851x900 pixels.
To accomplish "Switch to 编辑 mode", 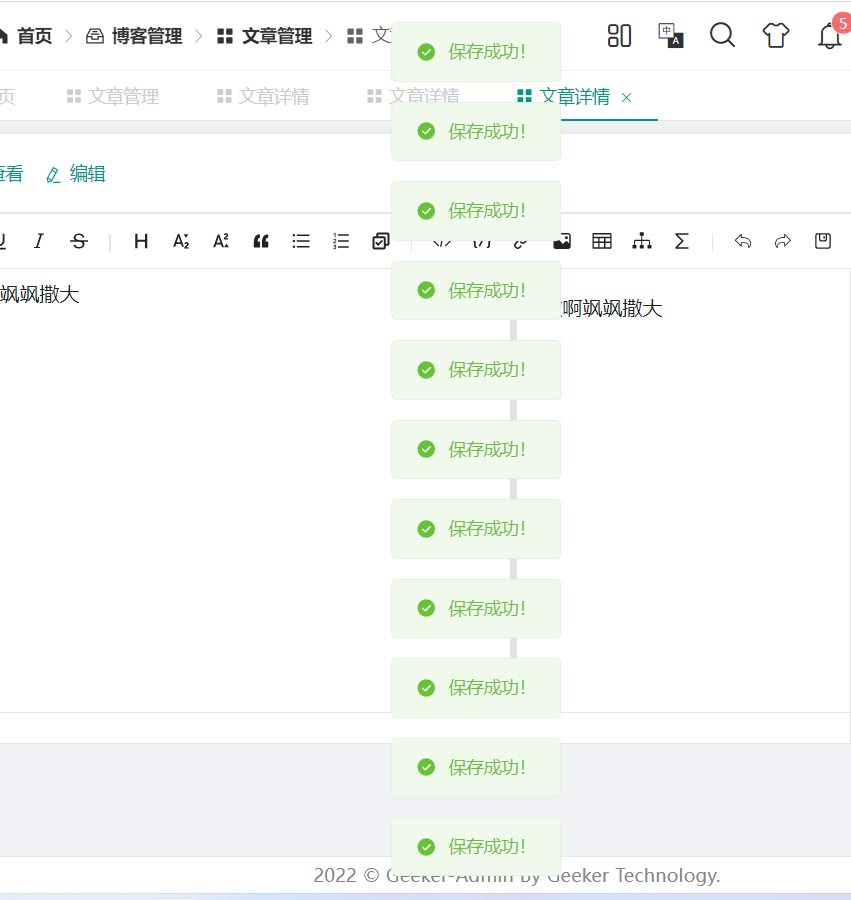I will 76,174.
